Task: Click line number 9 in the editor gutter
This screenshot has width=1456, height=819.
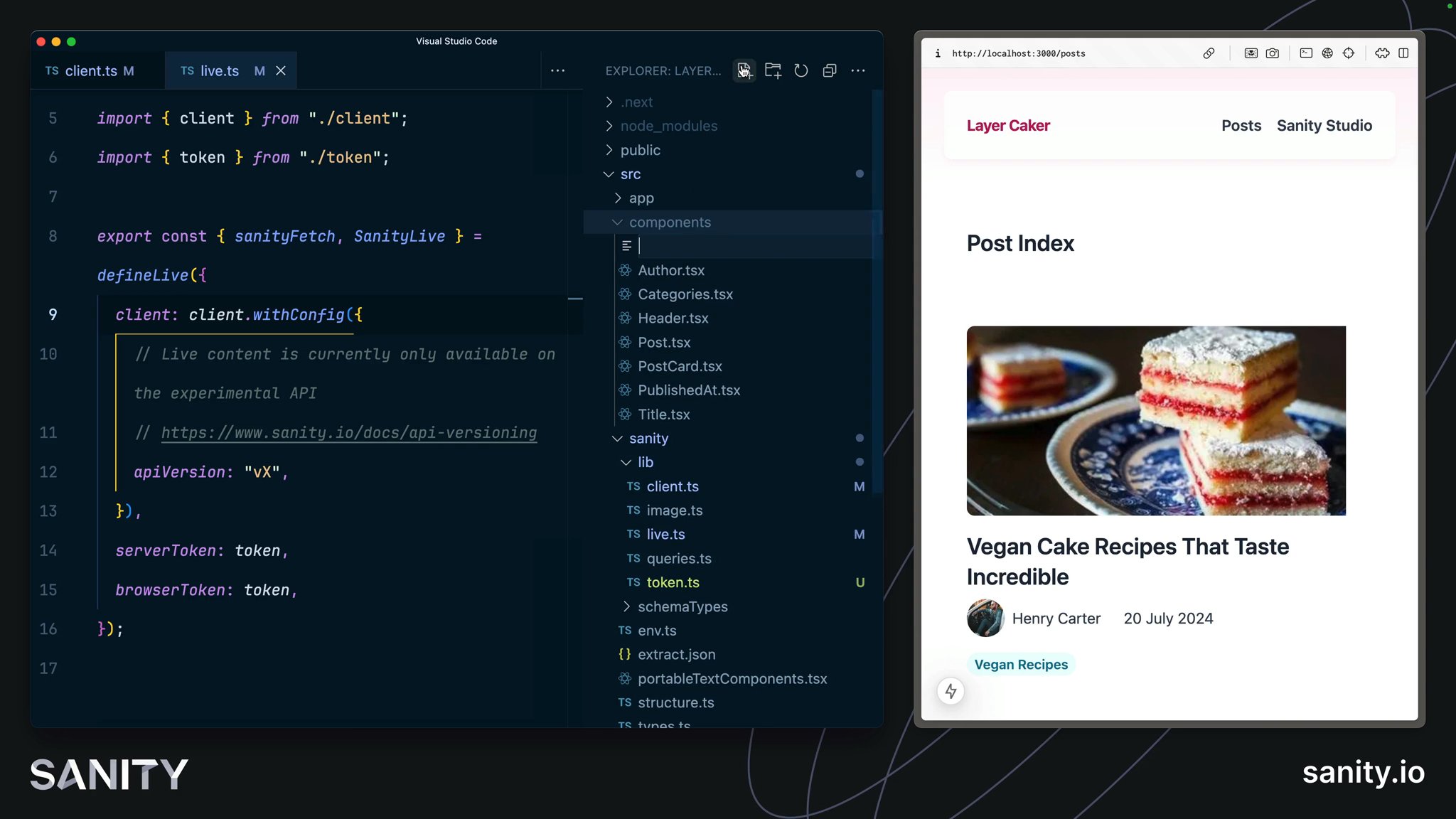Action: (53, 315)
